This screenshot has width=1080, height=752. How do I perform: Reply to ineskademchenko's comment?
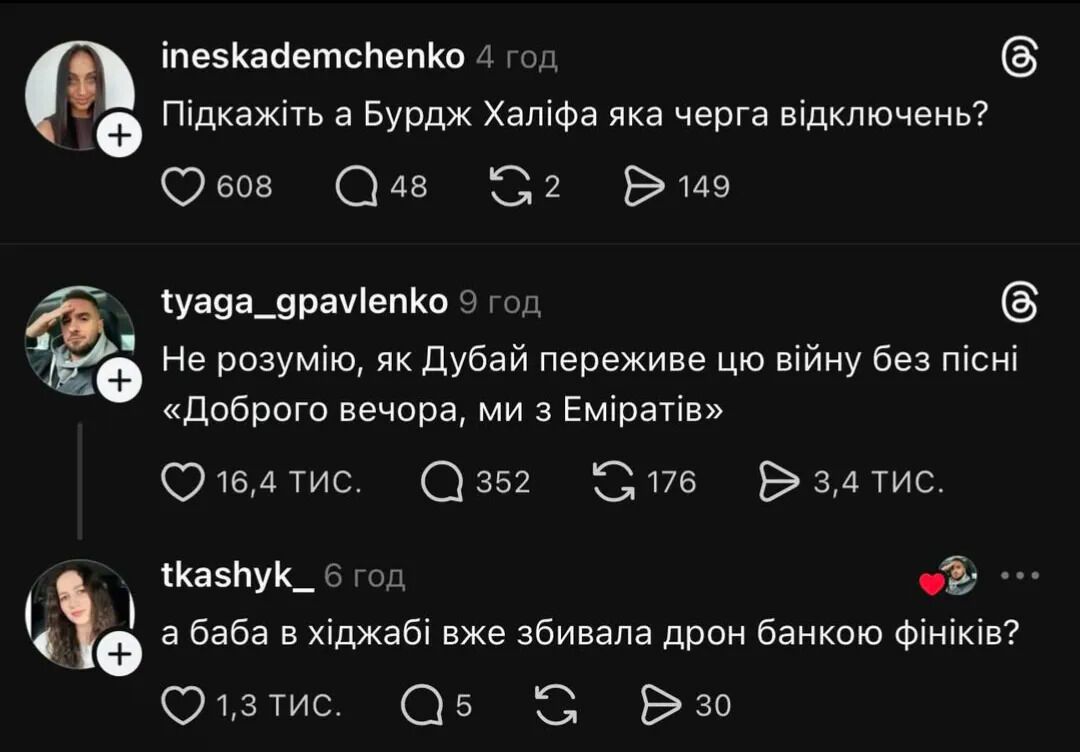[x=358, y=184]
